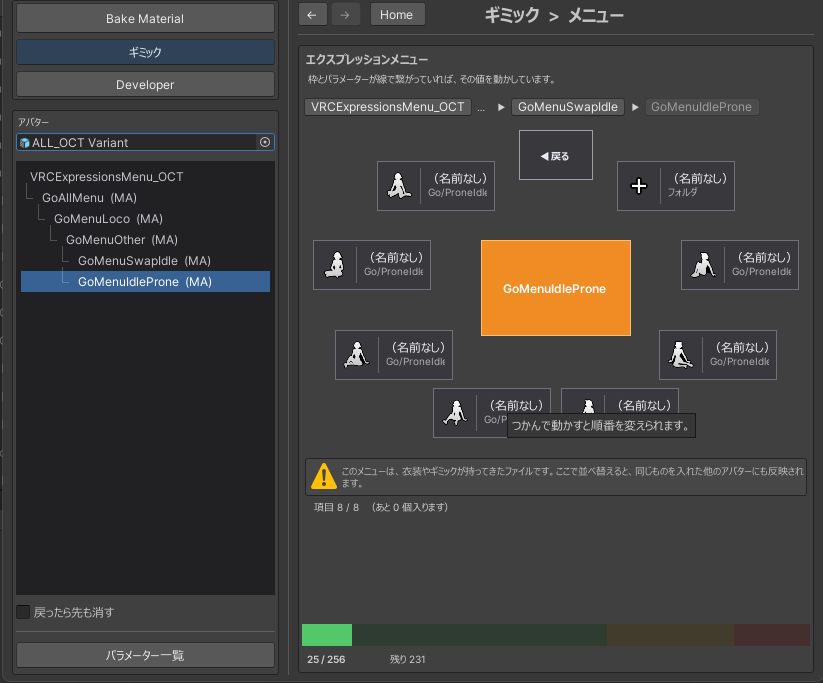Viewport: 823px width, 683px height.
Task: Select VRCExpressionsMenu_OCT in the menu tree
Action: click(107, 177)
